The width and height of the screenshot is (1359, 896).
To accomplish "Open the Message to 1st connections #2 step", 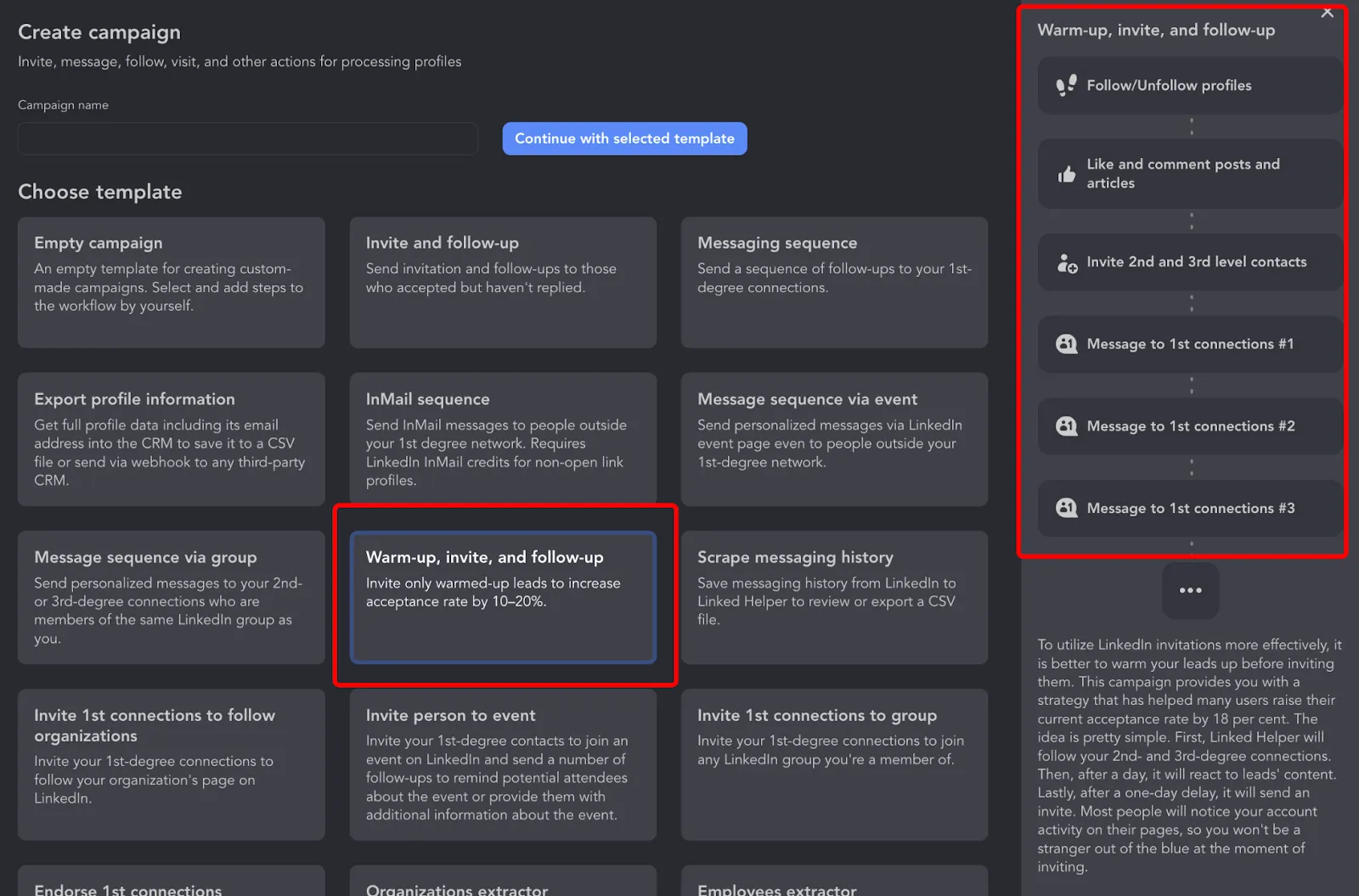I will pos(1189,426).
